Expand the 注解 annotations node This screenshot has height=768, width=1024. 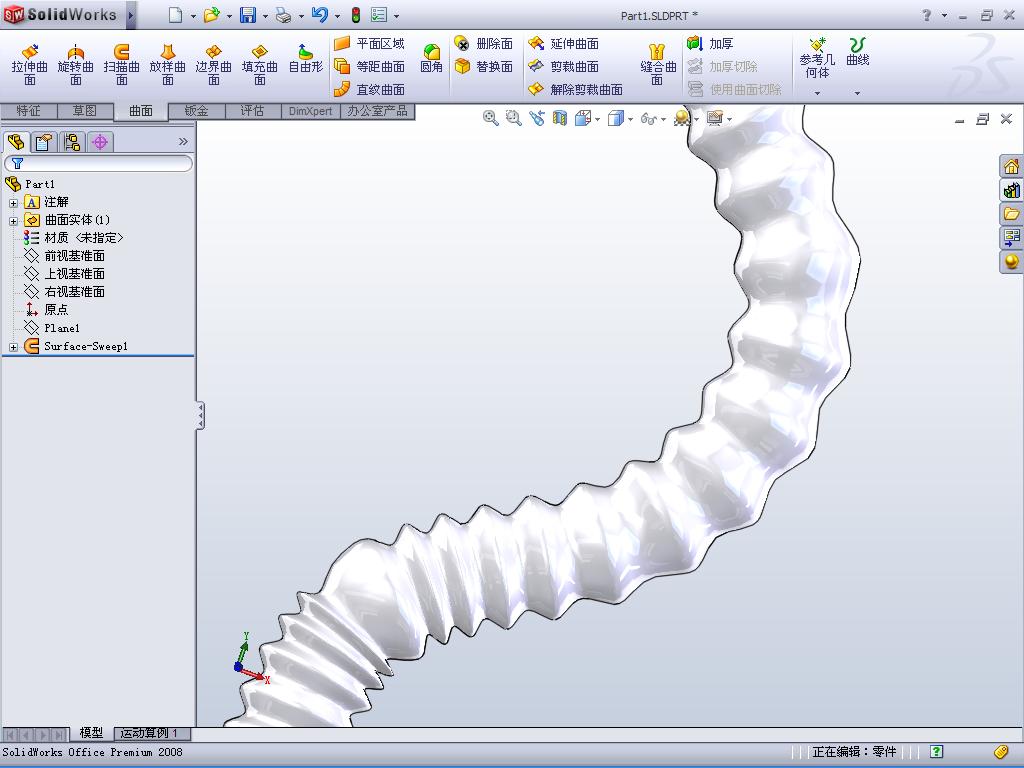click(x=13, y=203)
